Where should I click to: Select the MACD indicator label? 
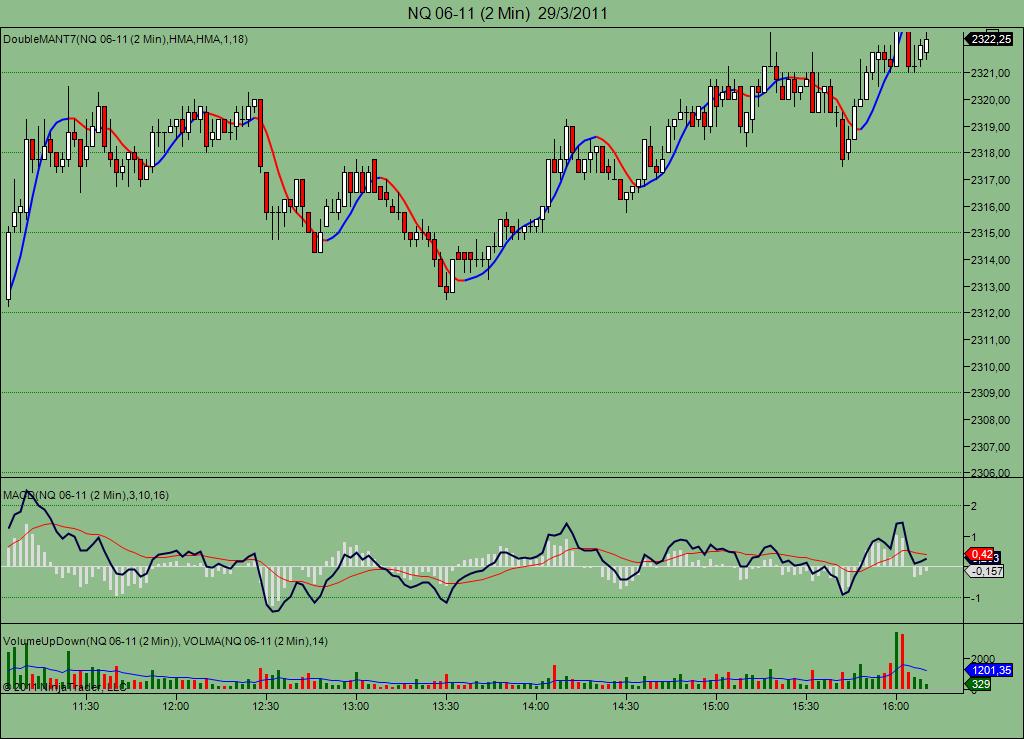(x=86, y=495)
